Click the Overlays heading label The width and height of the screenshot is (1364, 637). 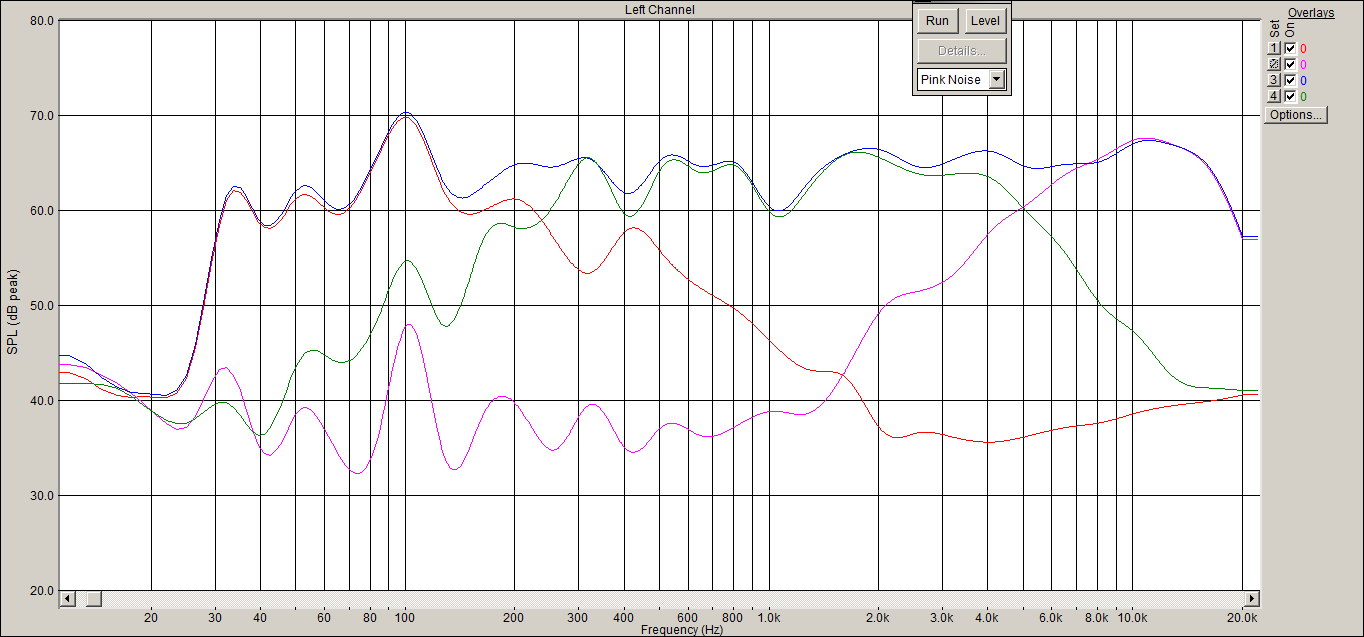coord(1310,13)
